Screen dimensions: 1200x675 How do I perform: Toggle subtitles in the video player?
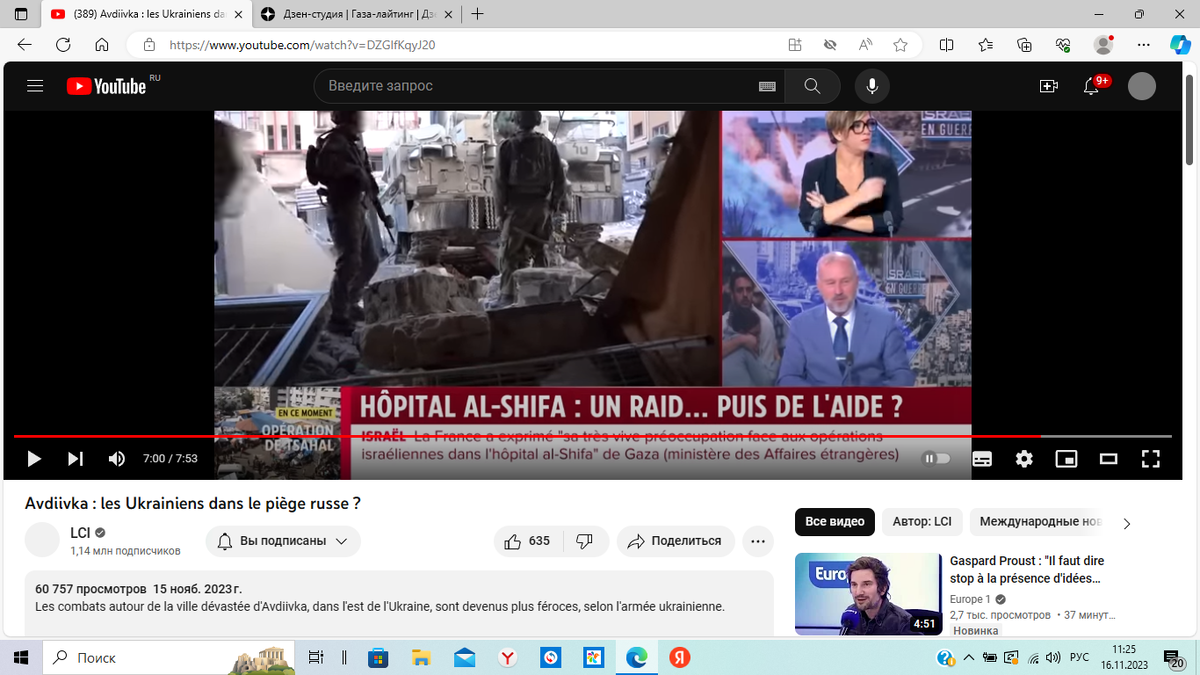982,459
